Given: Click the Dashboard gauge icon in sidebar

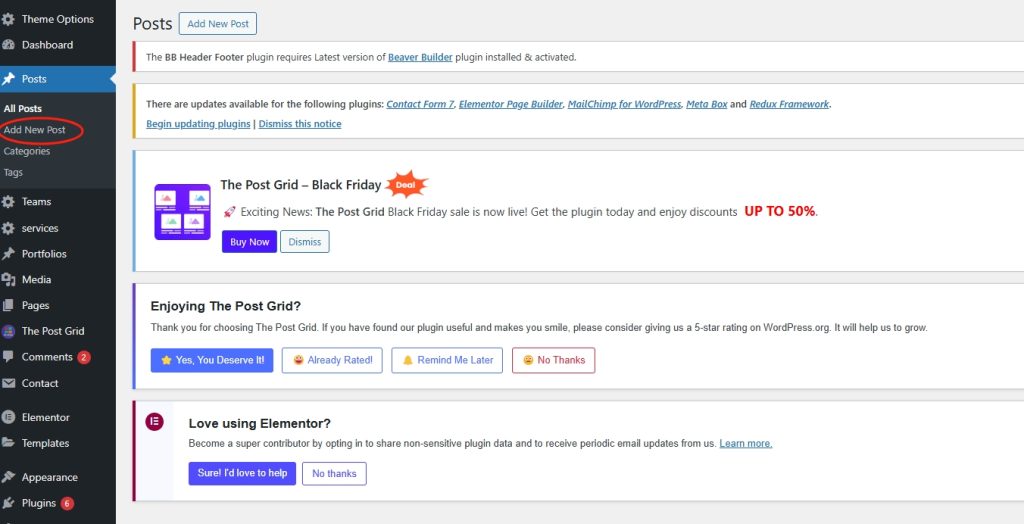Looking at the screenshot, I should click(x=9, y=45).
